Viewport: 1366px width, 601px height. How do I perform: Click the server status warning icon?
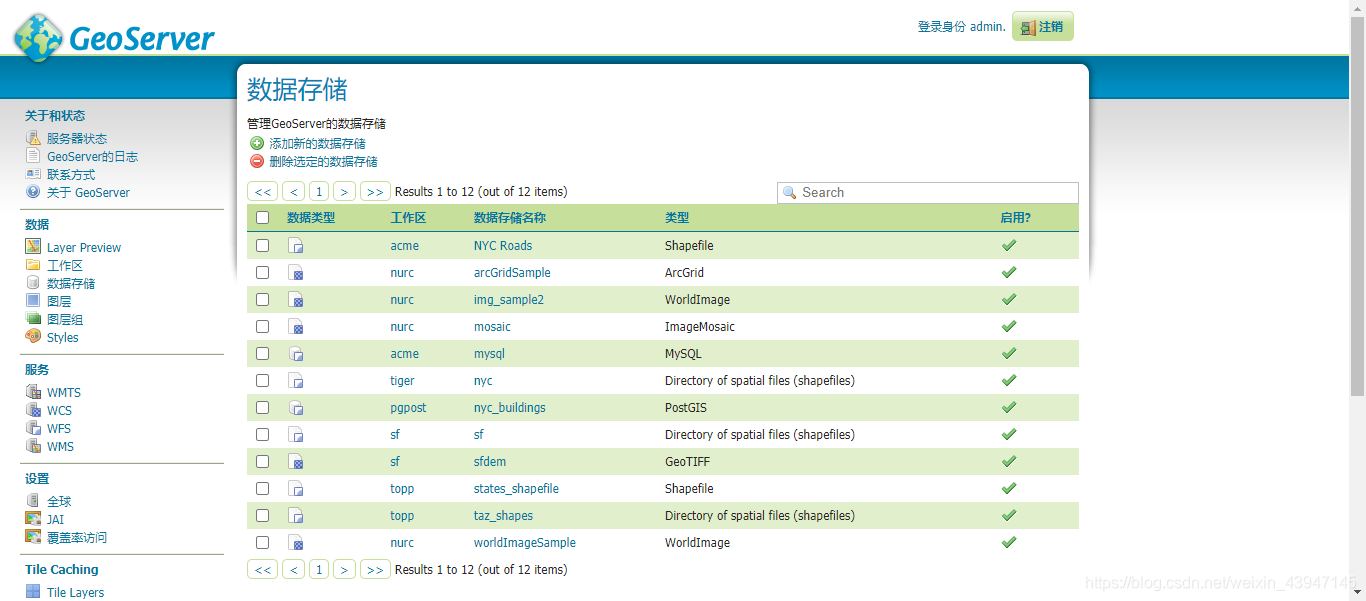[x=33, y=138]
